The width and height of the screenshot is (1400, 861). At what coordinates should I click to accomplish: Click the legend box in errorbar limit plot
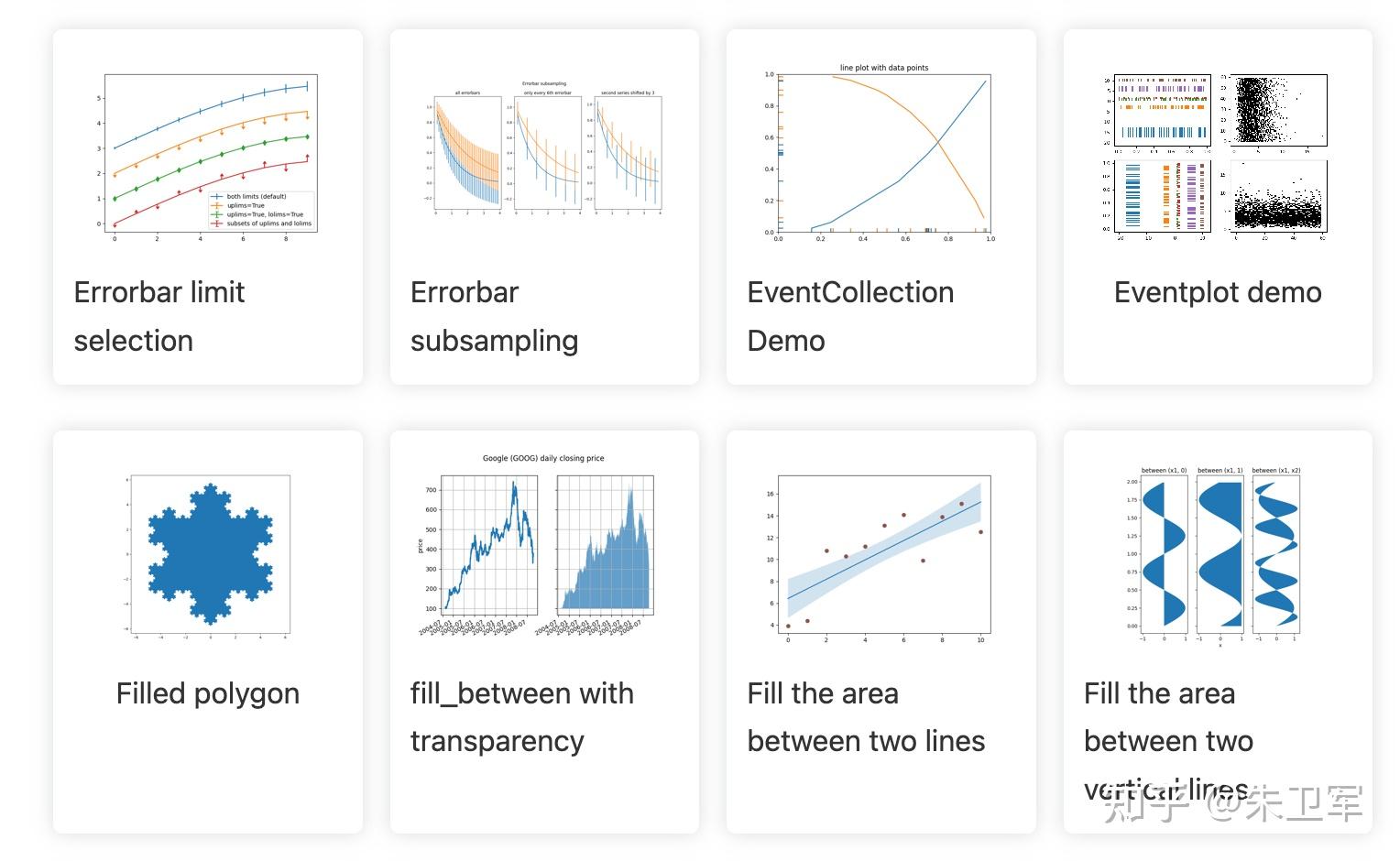[261, 210]
